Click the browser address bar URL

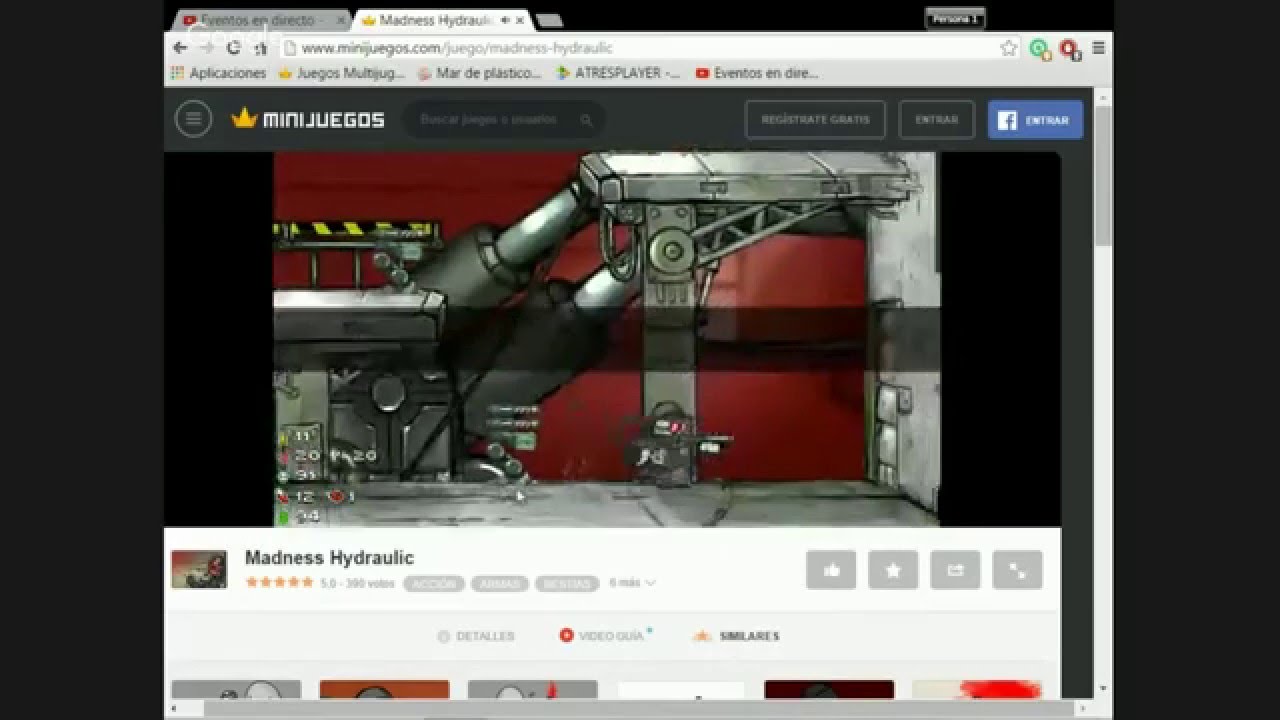point(457,48)
